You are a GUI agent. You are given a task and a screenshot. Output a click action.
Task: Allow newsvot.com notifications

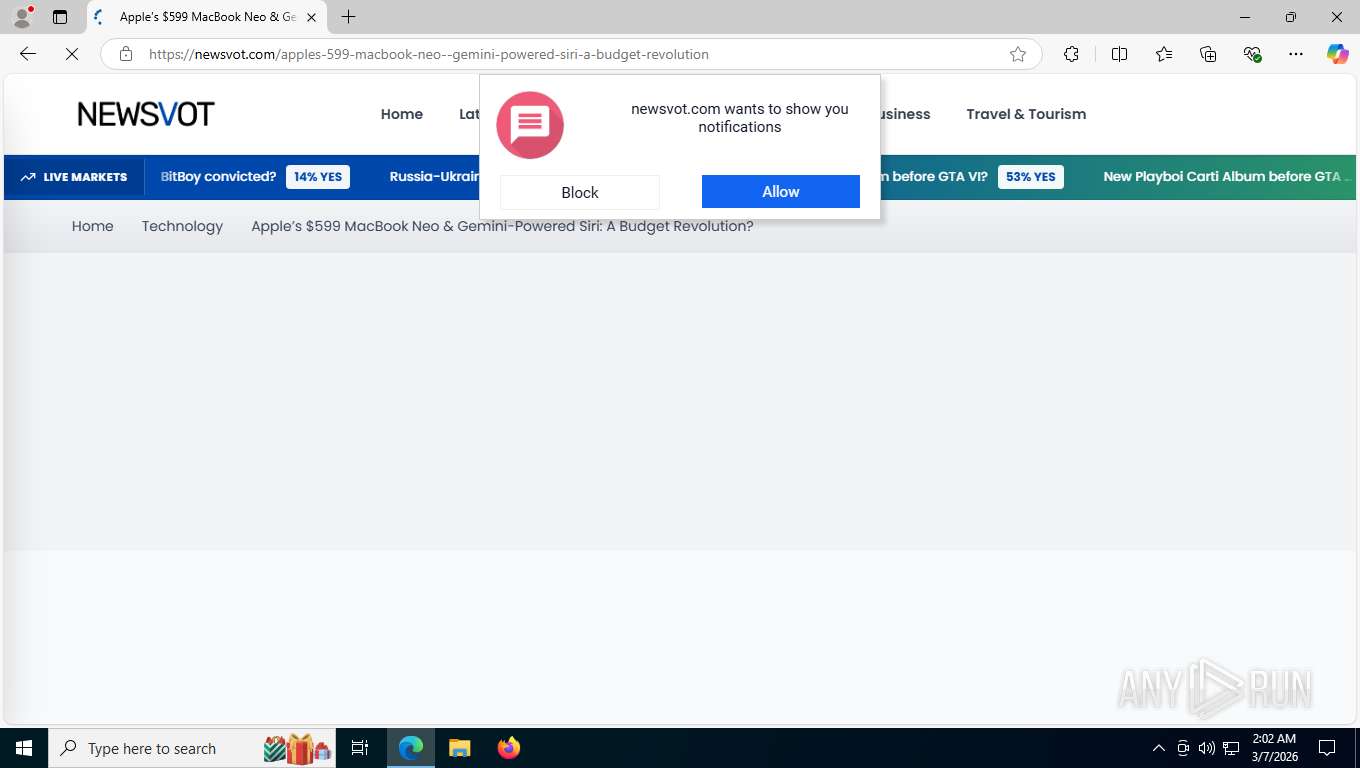coord(781,192)
